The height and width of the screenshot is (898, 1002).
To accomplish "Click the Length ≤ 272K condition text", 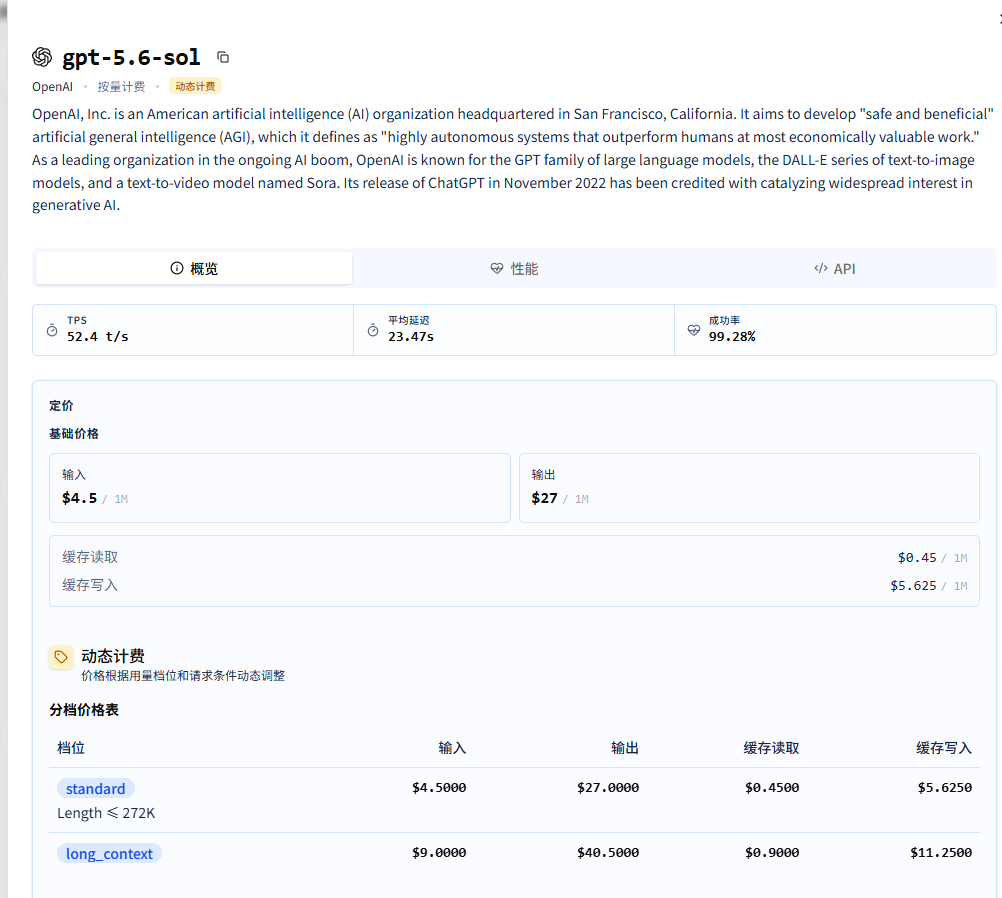I will click(106, 814).
